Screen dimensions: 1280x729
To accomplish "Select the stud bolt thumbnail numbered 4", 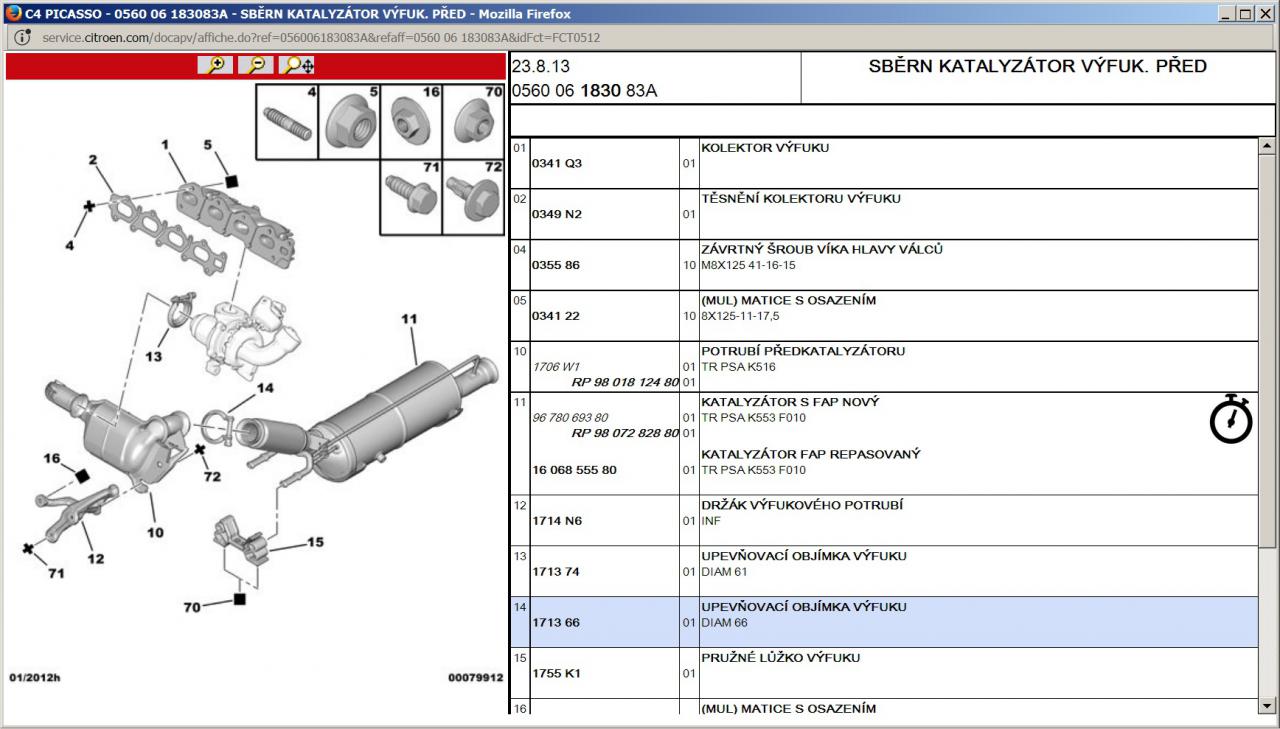I will [288, 122].
